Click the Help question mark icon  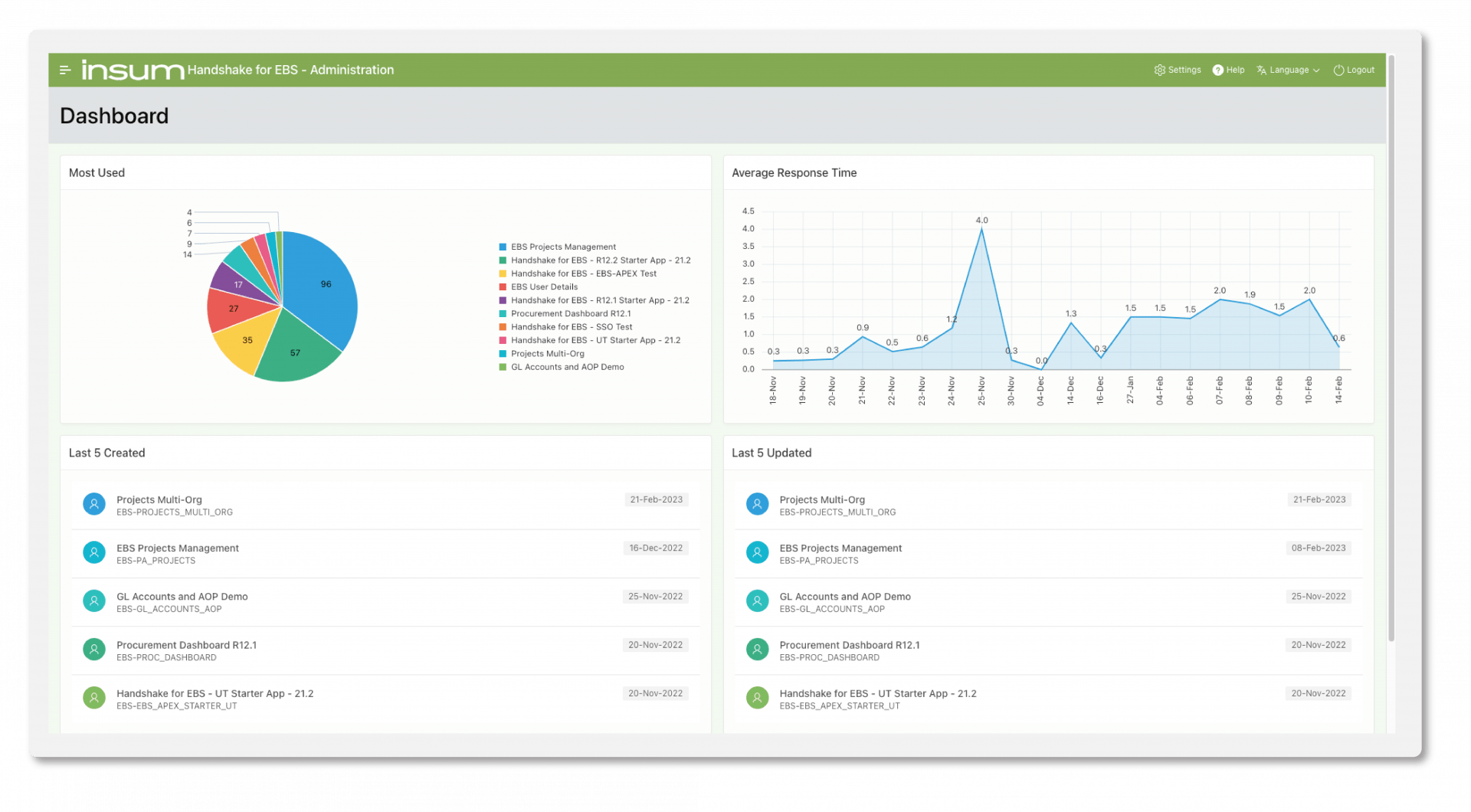pyautogui.click(x=1217, y=70)
